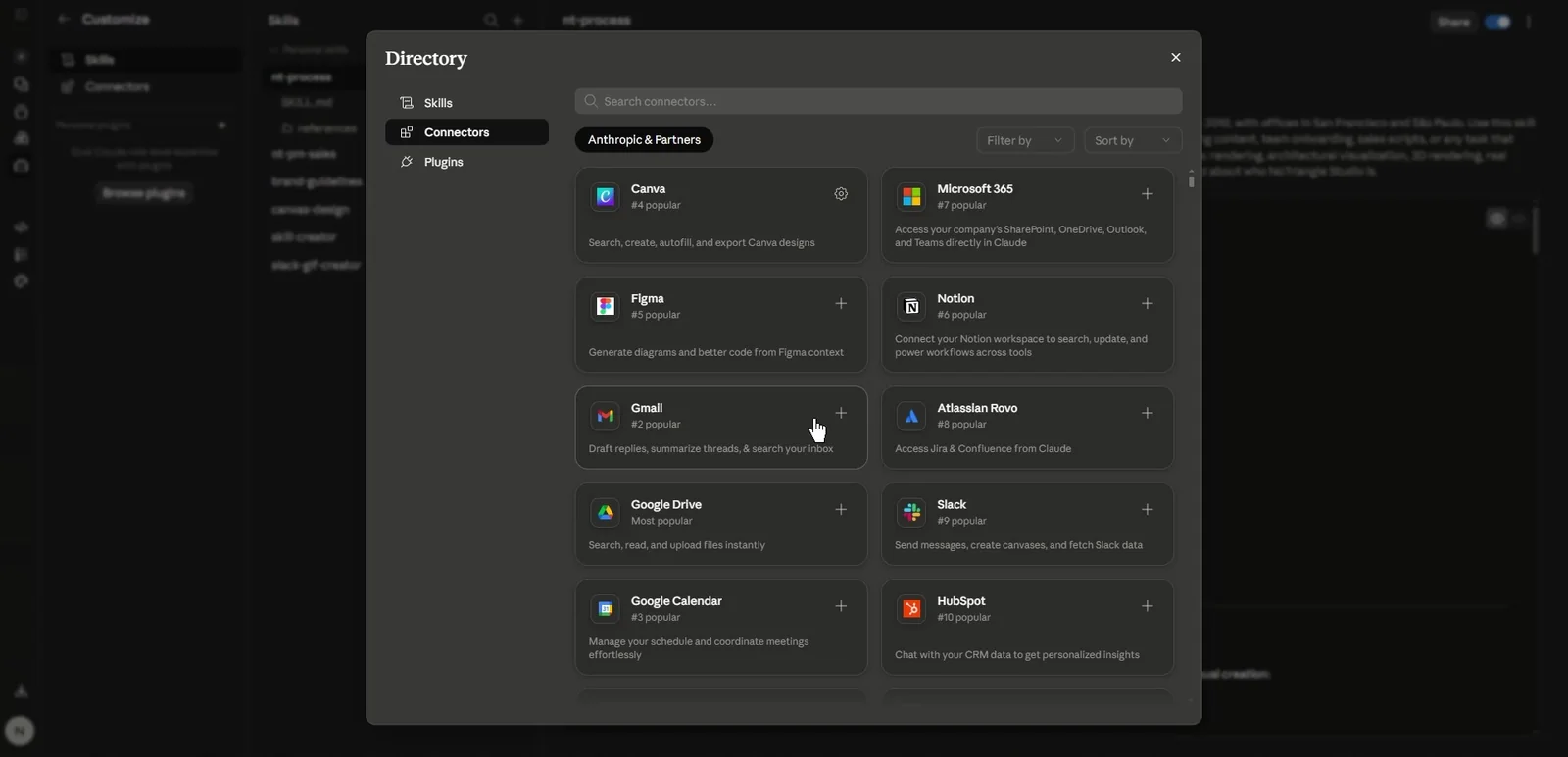Go back using the arrow beside Customize
Image resolution: width=1568 pixels, height=757 pixels.
(64, 20)
